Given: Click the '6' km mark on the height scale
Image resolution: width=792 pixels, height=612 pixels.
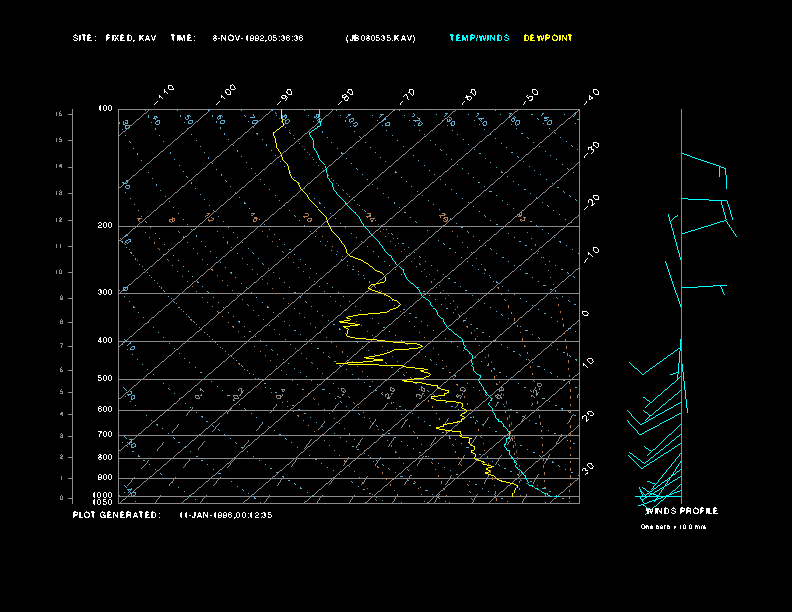Looking at the screenshot, I should (x=61, y=370).
